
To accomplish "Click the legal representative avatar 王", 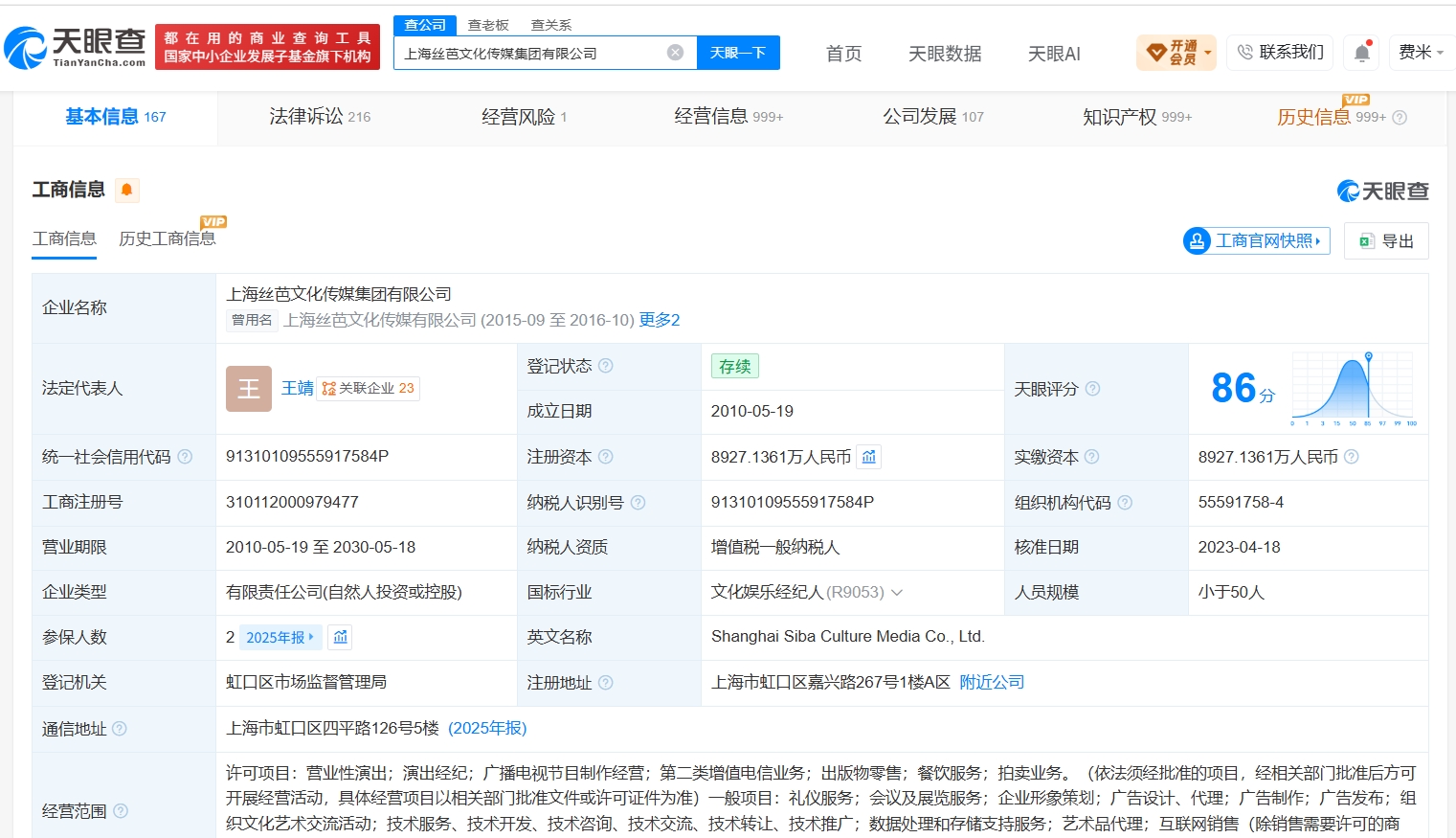I will (x=249, y=389).
